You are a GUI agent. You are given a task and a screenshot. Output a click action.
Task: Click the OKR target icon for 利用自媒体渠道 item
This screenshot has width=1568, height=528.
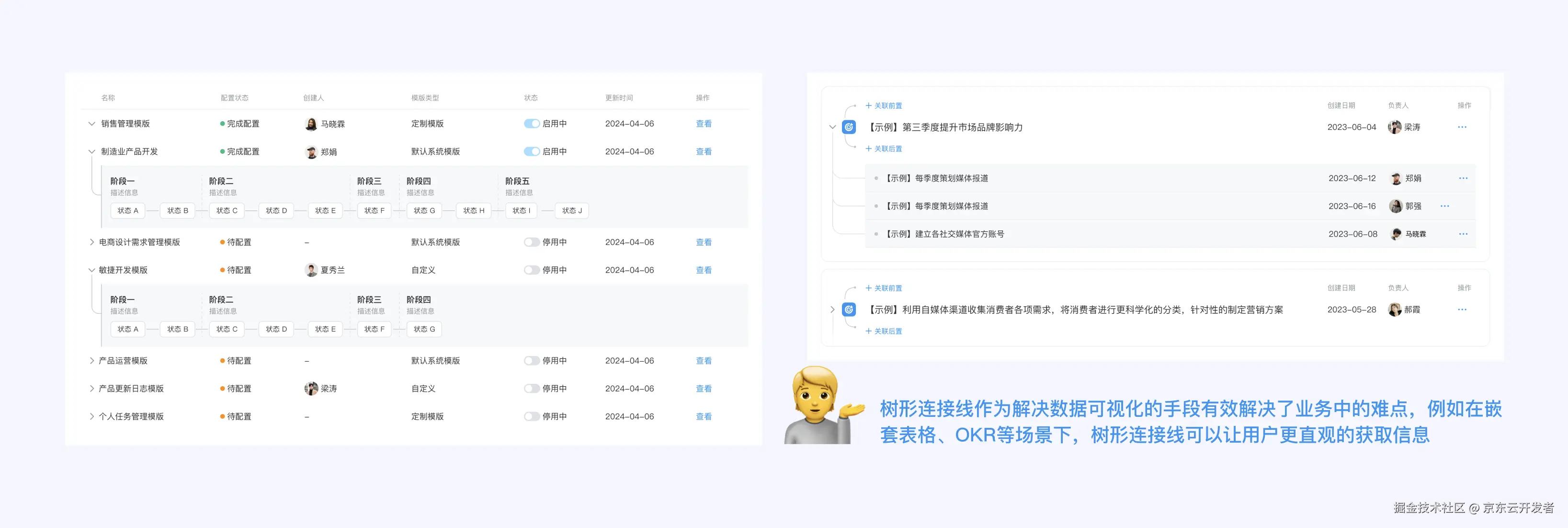849,310
